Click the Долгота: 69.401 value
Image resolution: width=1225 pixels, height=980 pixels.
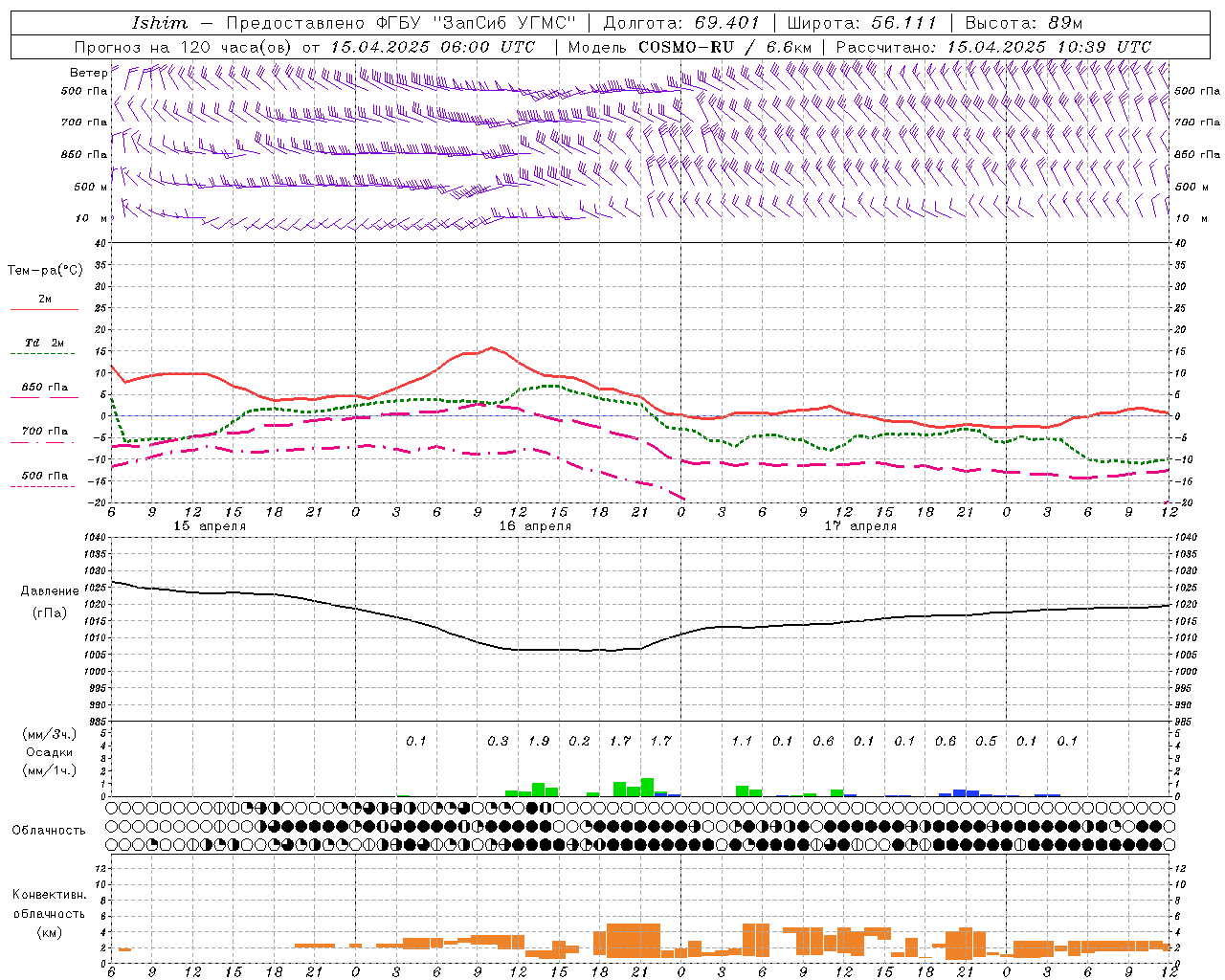click(x=680, y=23)
